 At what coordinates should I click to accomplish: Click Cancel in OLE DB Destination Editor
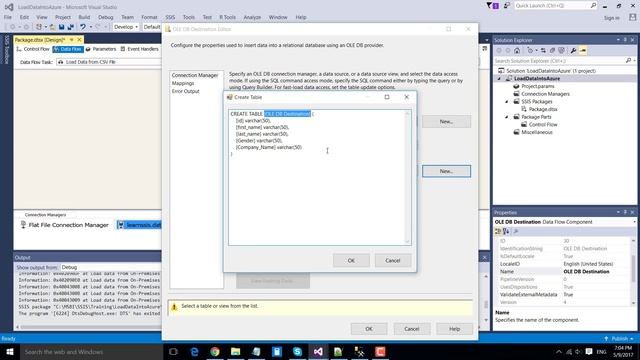coord(411,329)
